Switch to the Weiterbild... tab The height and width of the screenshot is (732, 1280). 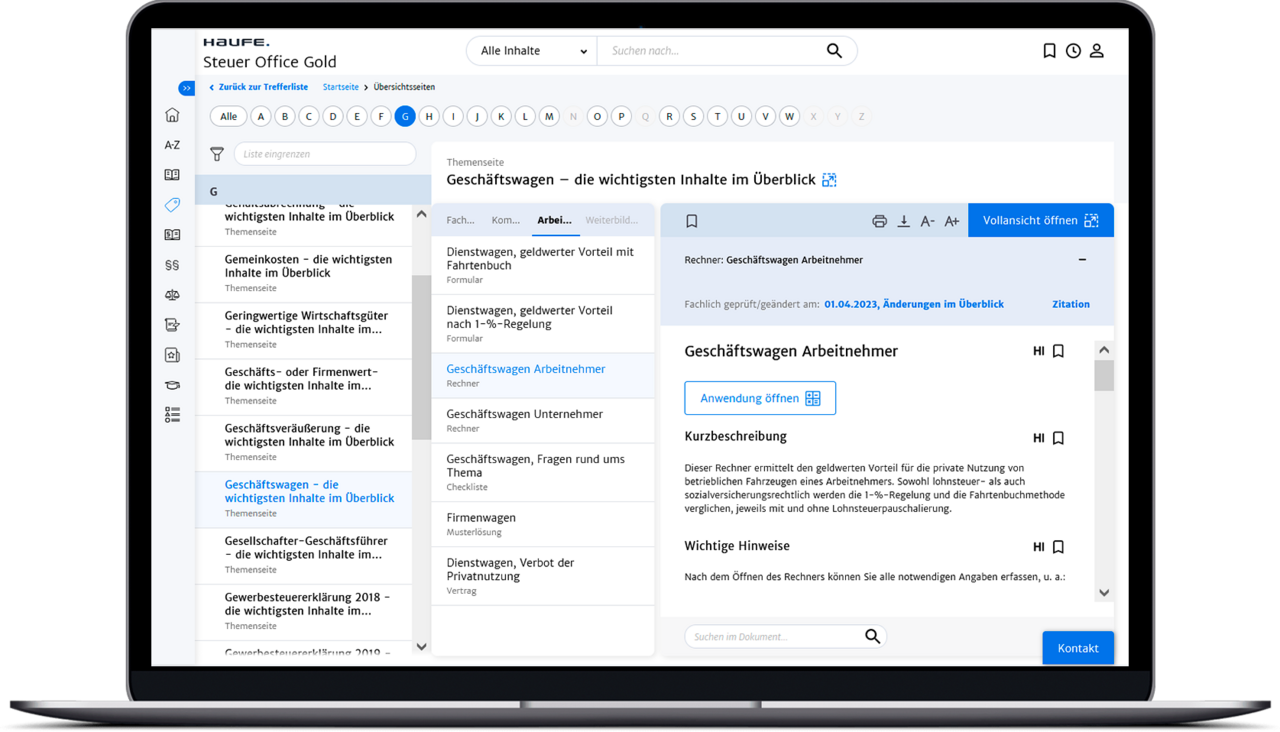coord(612,220)
